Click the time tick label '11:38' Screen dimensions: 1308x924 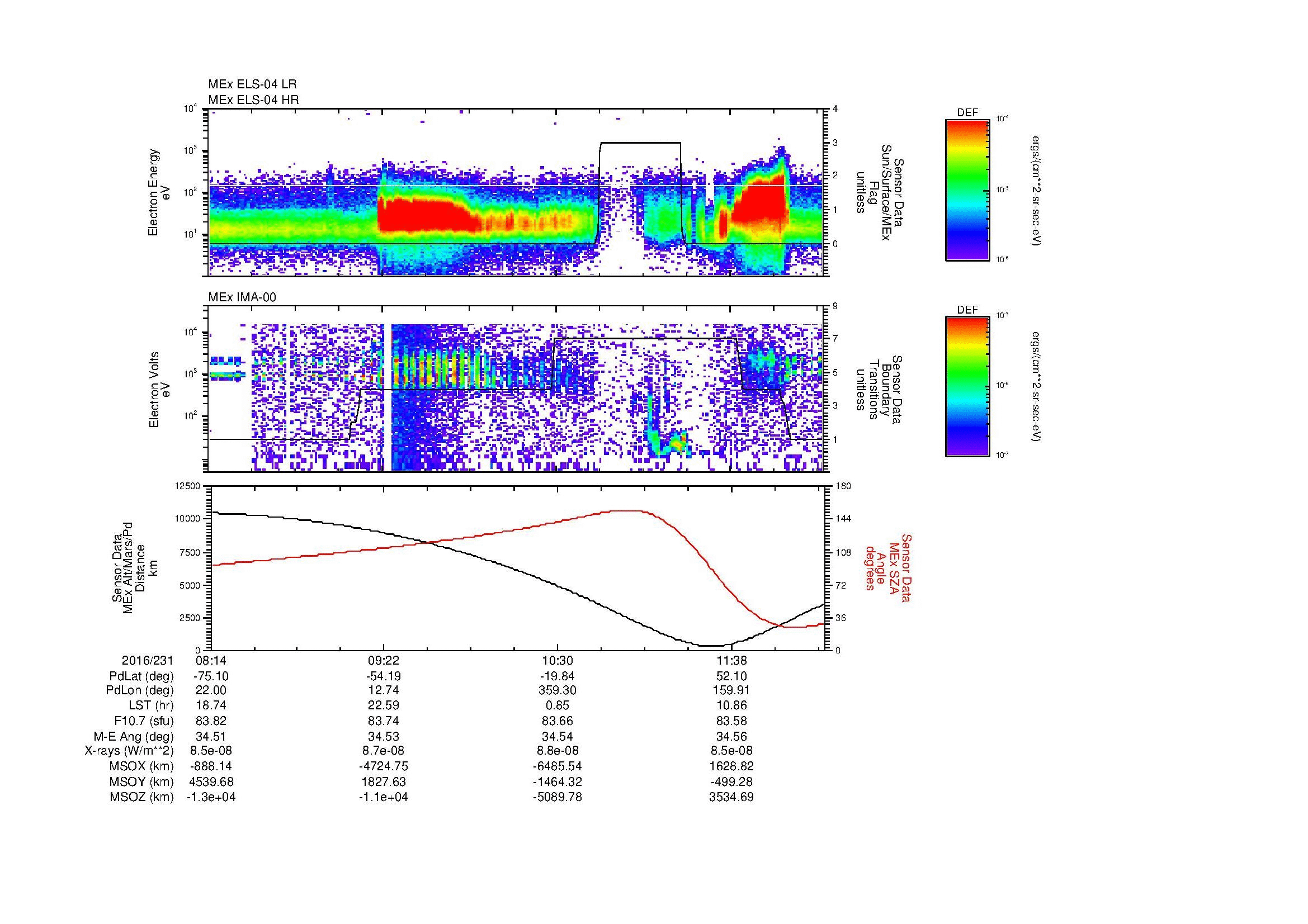[x=731, y=660]
